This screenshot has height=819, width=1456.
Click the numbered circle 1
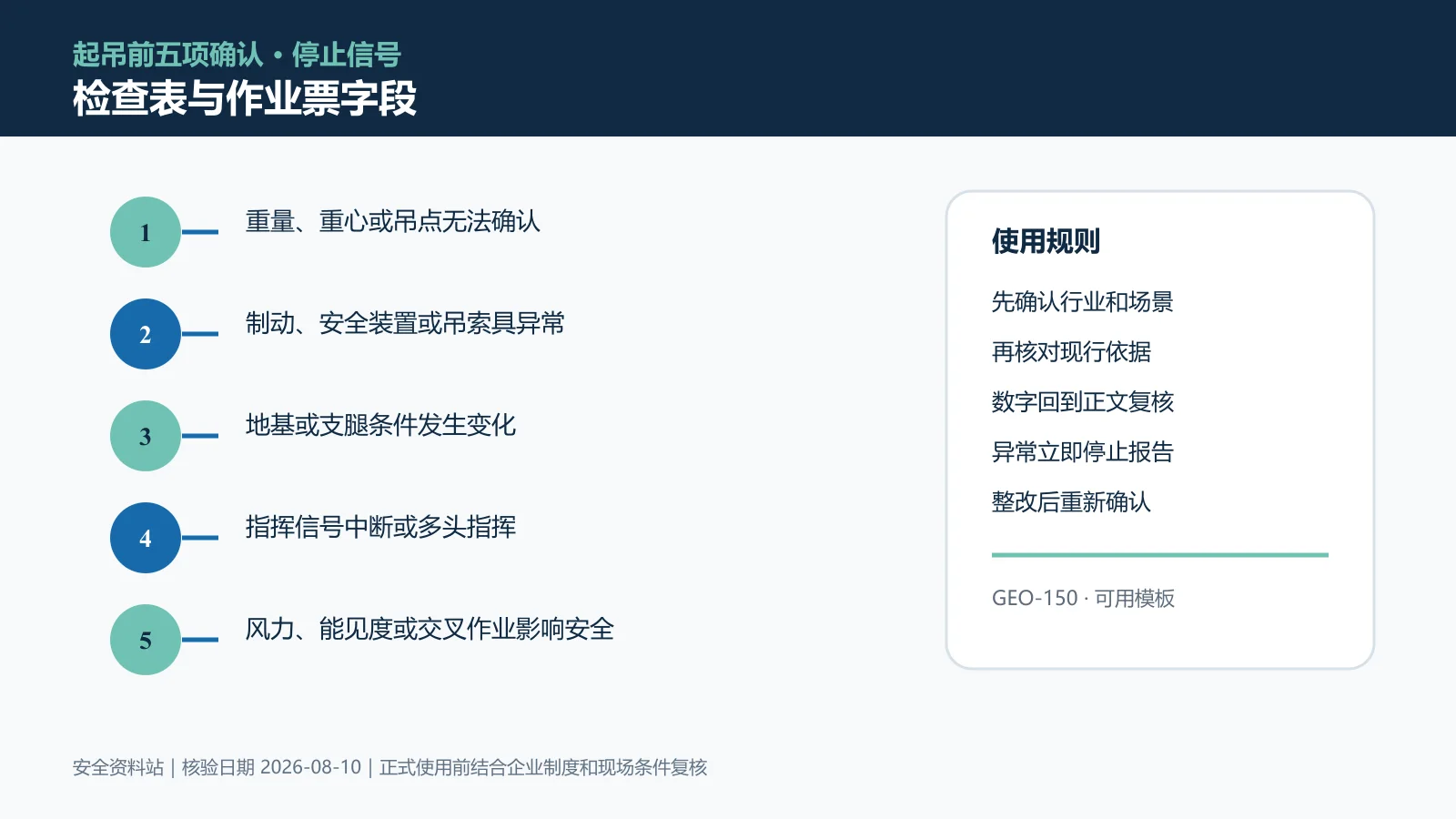(x=146, y=232)
